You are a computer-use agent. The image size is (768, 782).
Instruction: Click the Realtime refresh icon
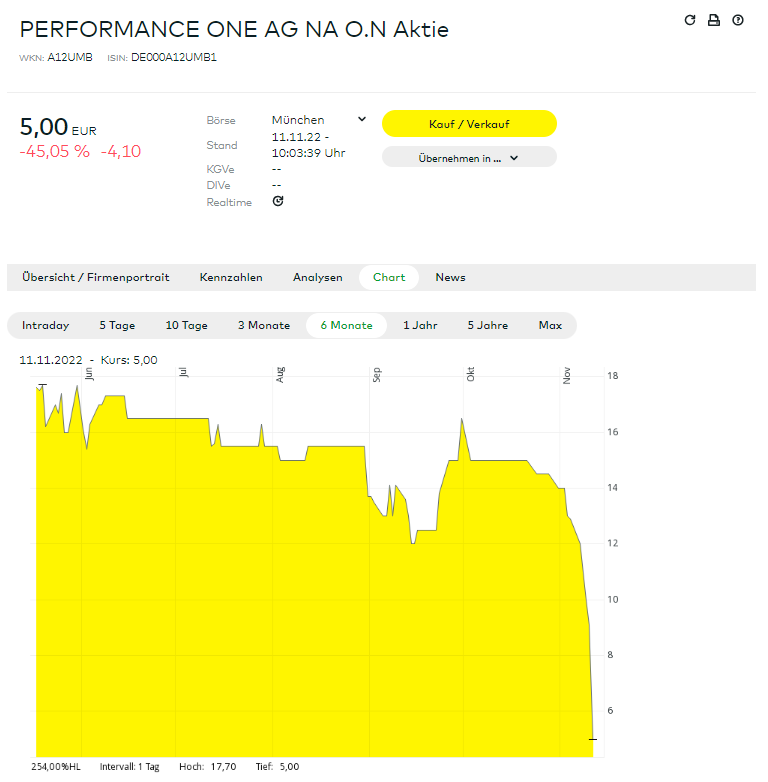coord(278,201)
